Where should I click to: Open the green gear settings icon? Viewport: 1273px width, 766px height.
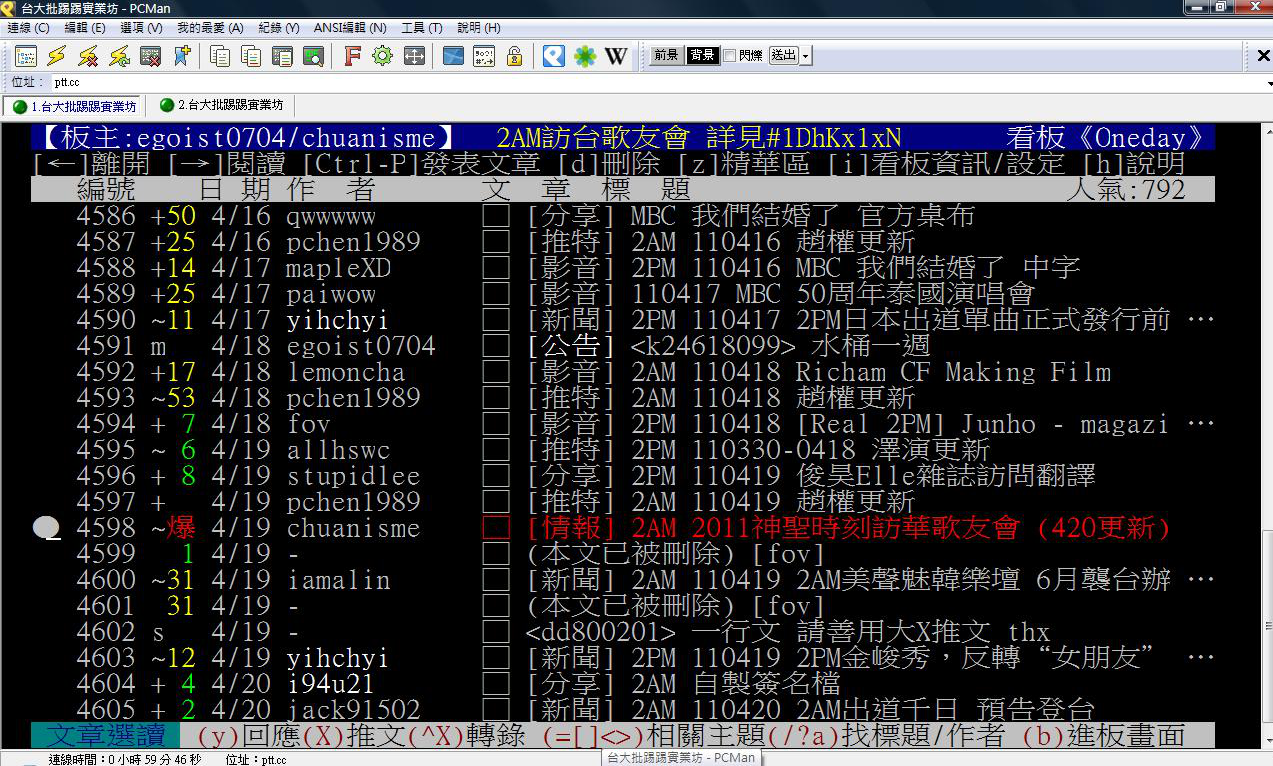(x=382, y=56)
